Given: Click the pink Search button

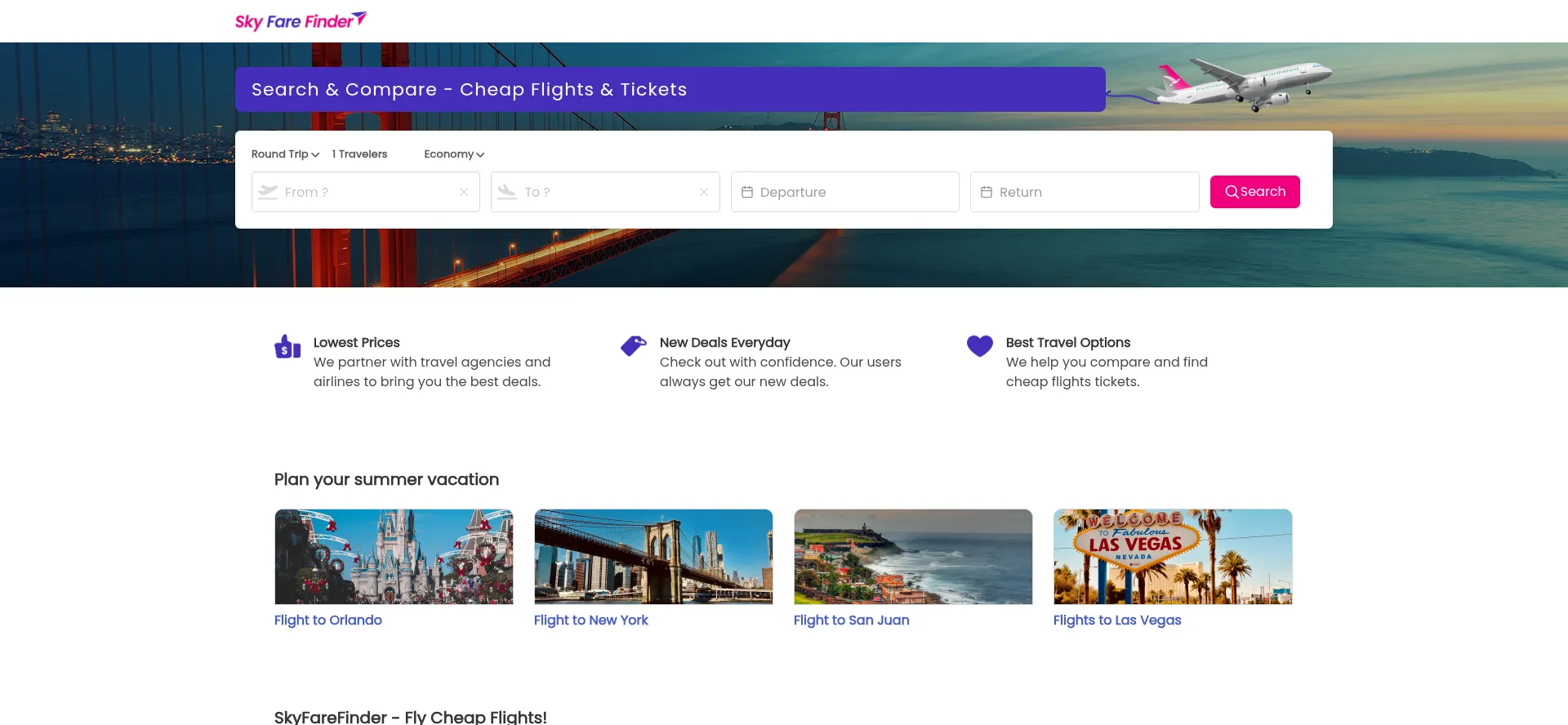Looking at the screenshot, I should [x=1255, y=192].
